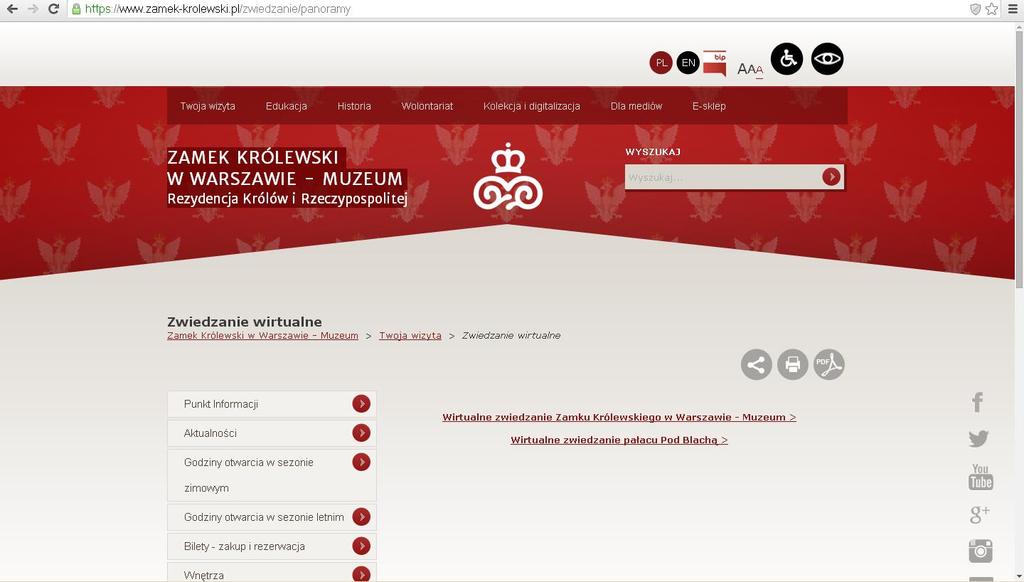Screen dimensions: 1024x582
Task: Click the share icon
Action: click(x=756, y=364)
